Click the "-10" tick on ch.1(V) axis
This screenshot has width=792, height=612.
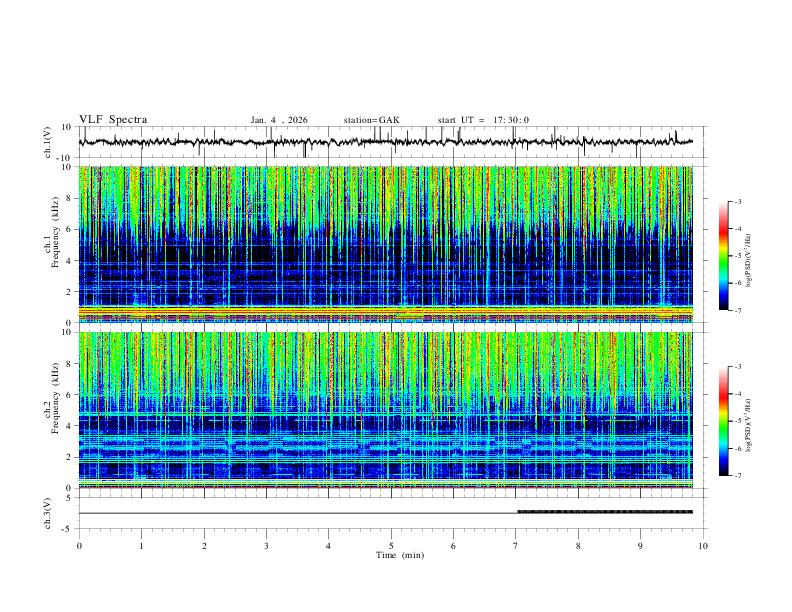66,158
